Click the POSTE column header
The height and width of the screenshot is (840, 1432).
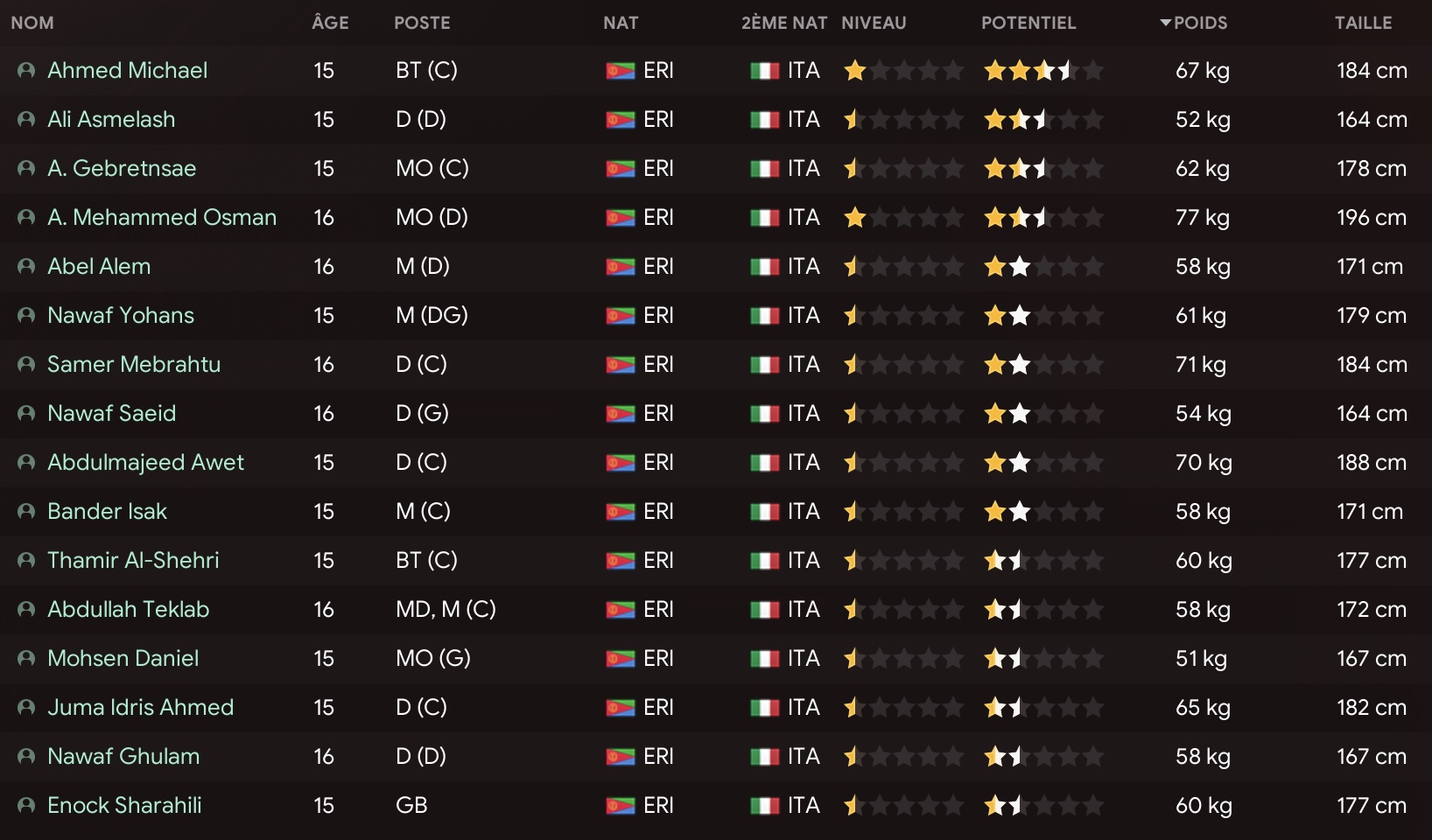pyautogui.click(x=422, y=23)
